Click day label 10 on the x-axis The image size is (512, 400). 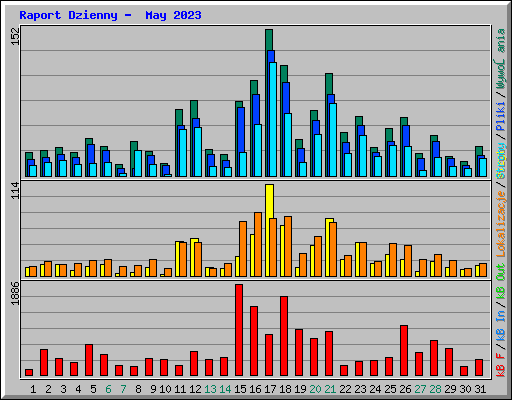(165, 389)
